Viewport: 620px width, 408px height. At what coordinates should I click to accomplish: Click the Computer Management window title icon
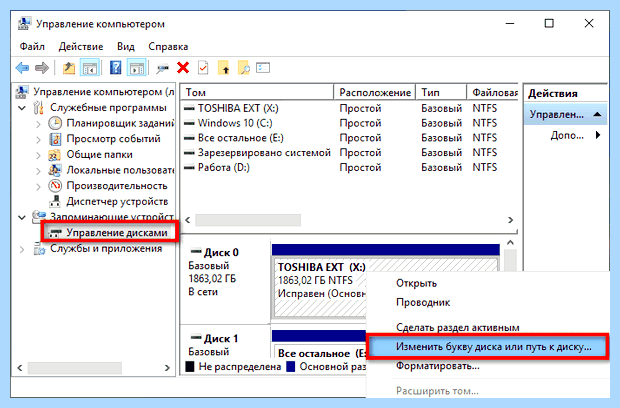[24, 24]
